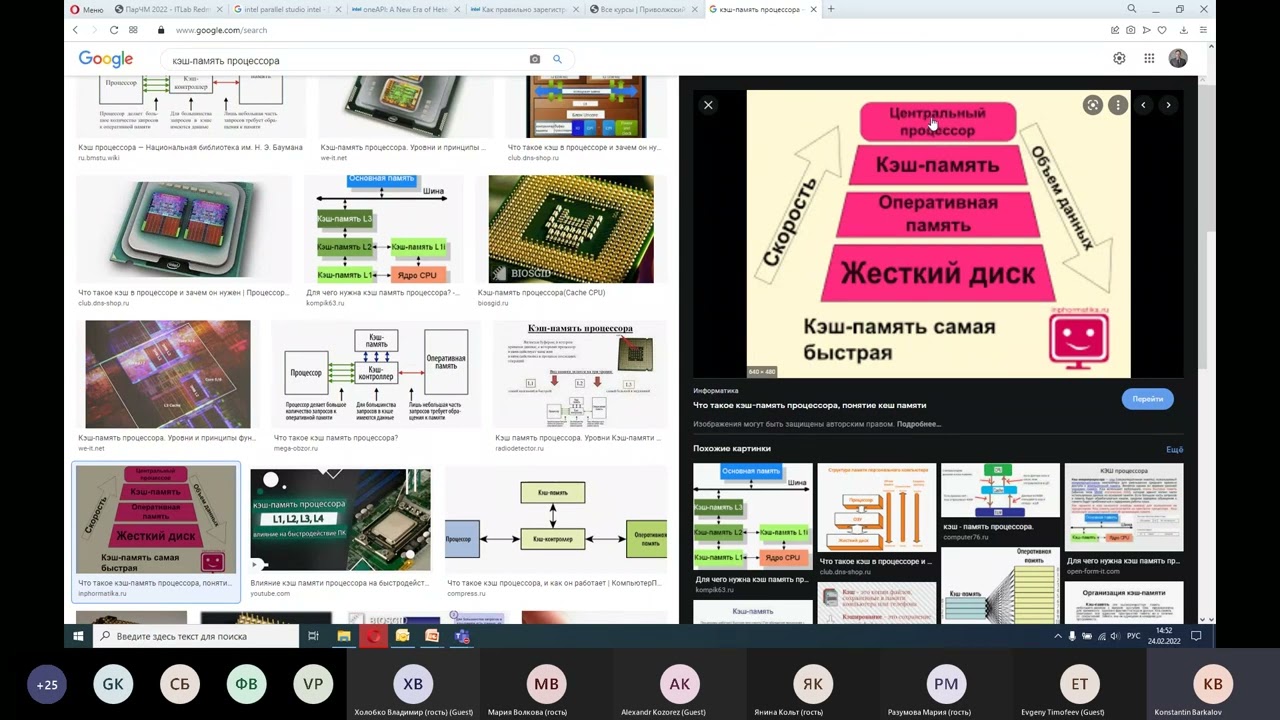Open Task View on taskbar

(x=313, y=636)
